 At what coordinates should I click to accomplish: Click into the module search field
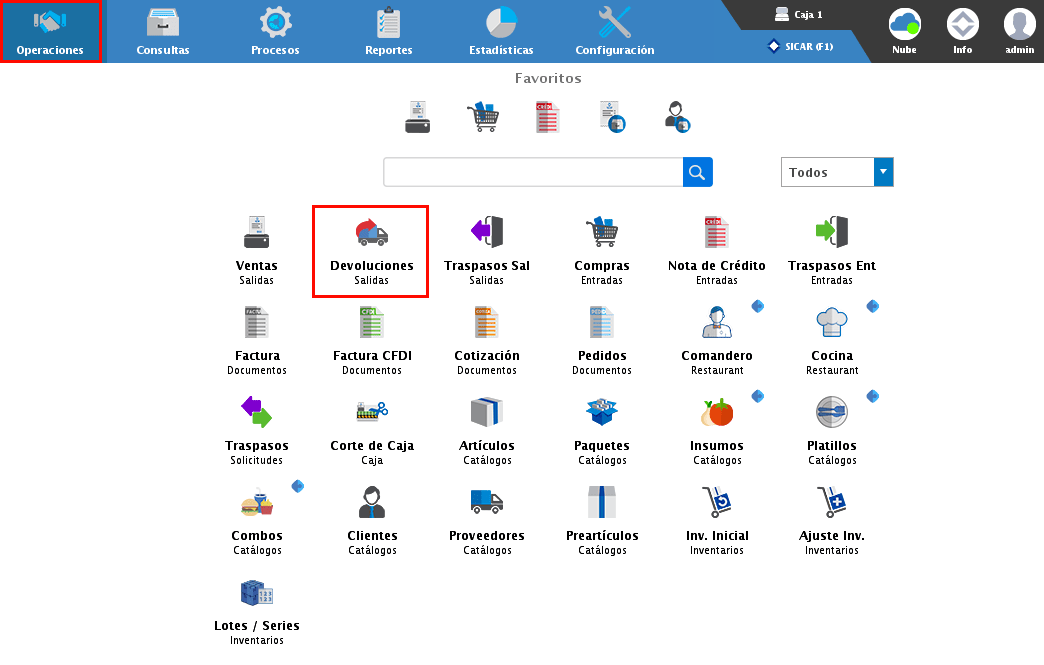(533, 172)
